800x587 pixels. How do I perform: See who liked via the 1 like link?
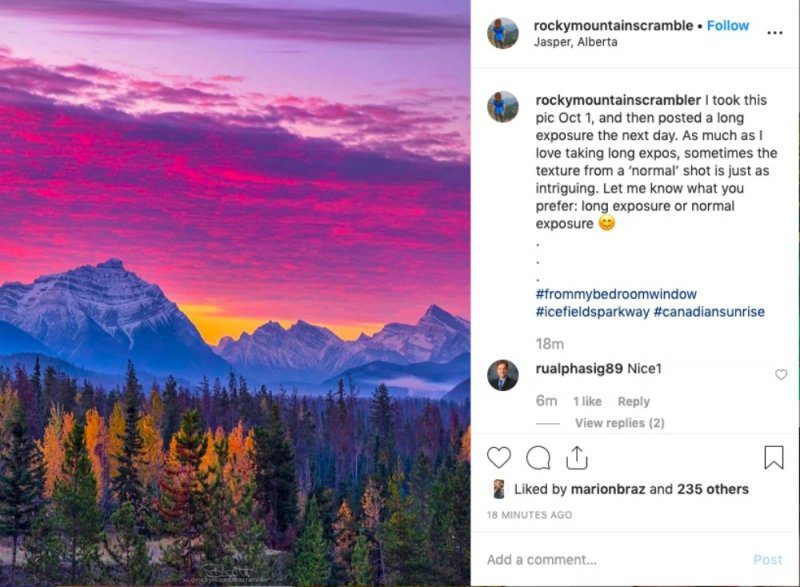[x=586, y=399]
